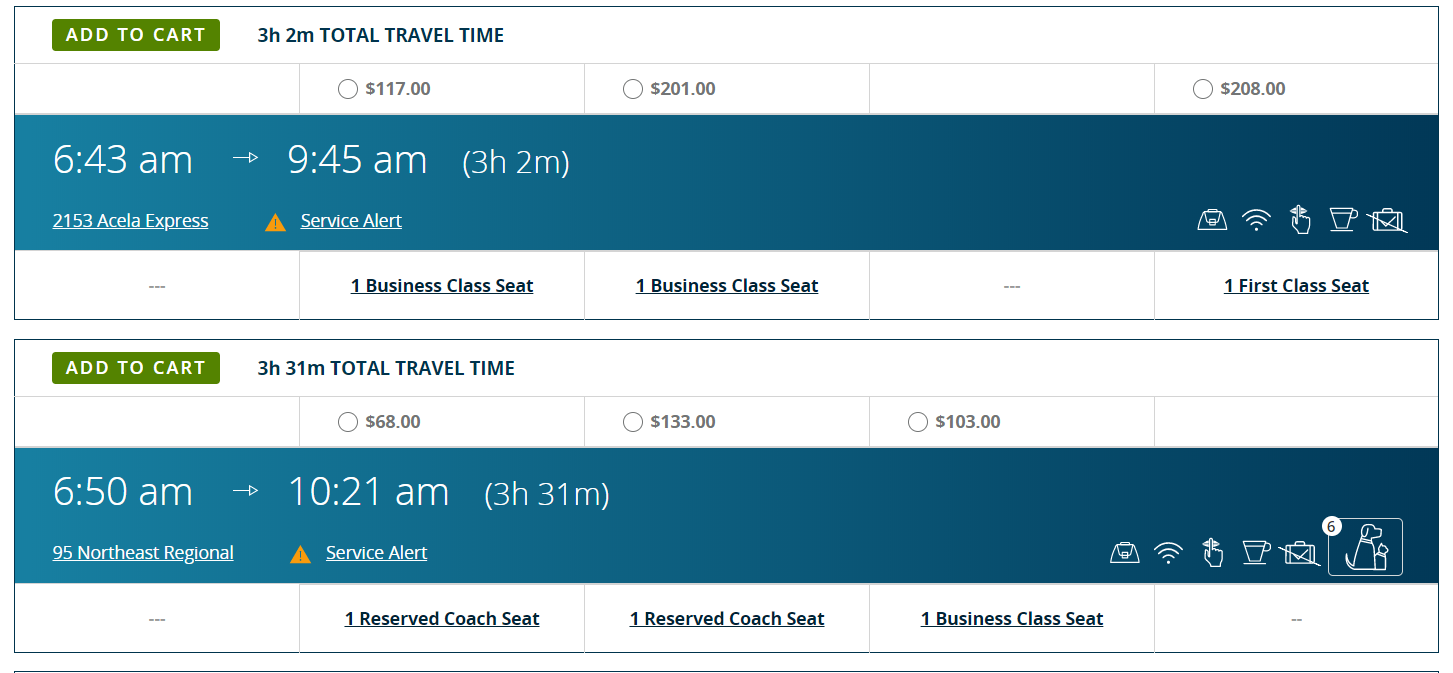Select the $208.00 First Class fare

point(1203,89)
